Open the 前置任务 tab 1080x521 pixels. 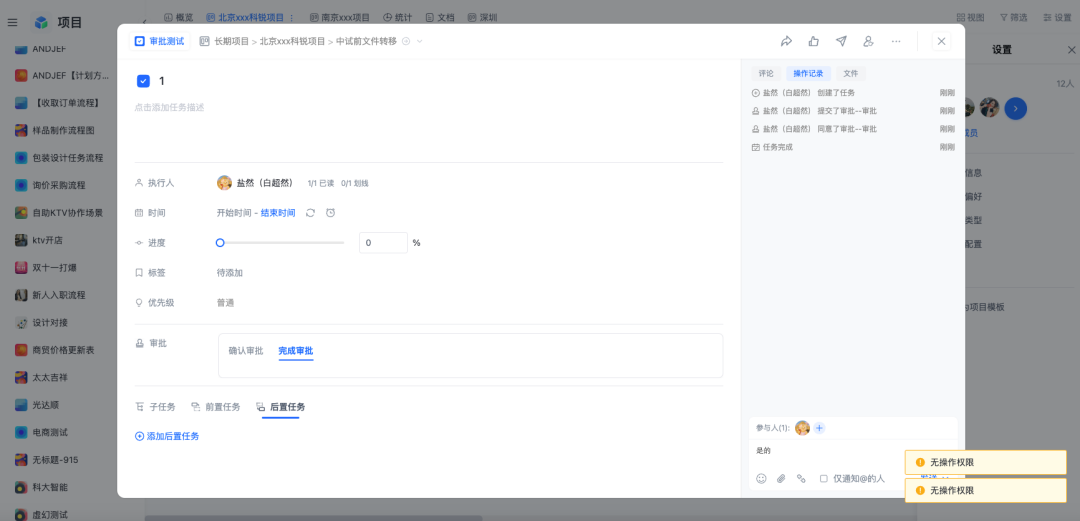[216, 407]
